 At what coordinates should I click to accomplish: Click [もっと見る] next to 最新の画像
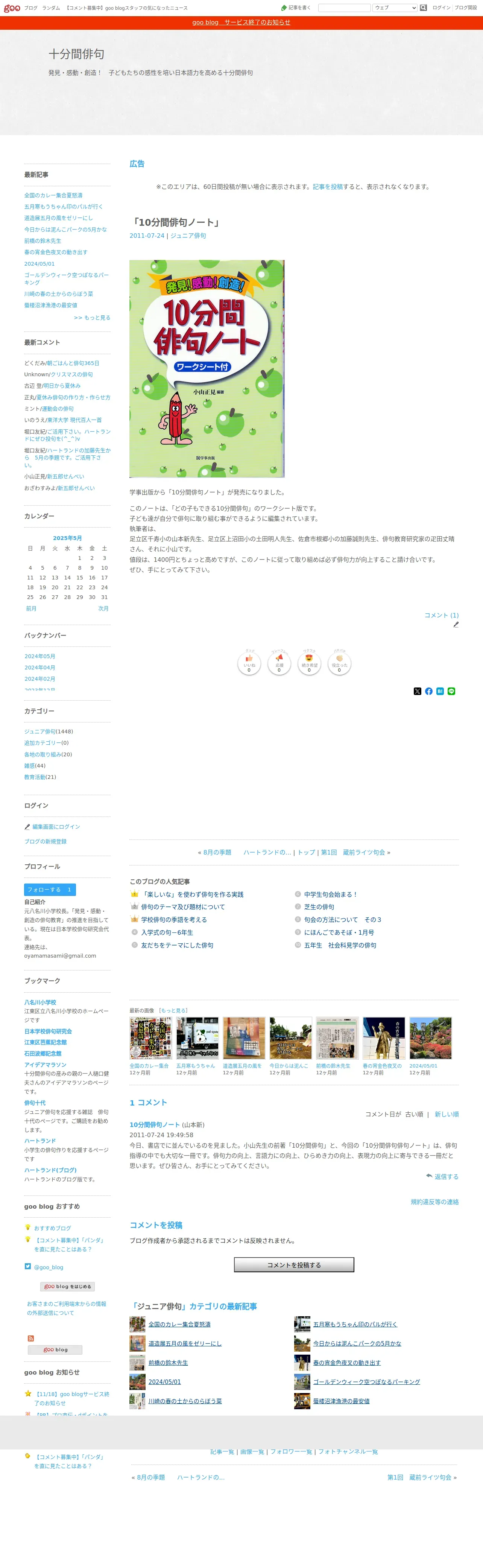[x=173, y=1010]
